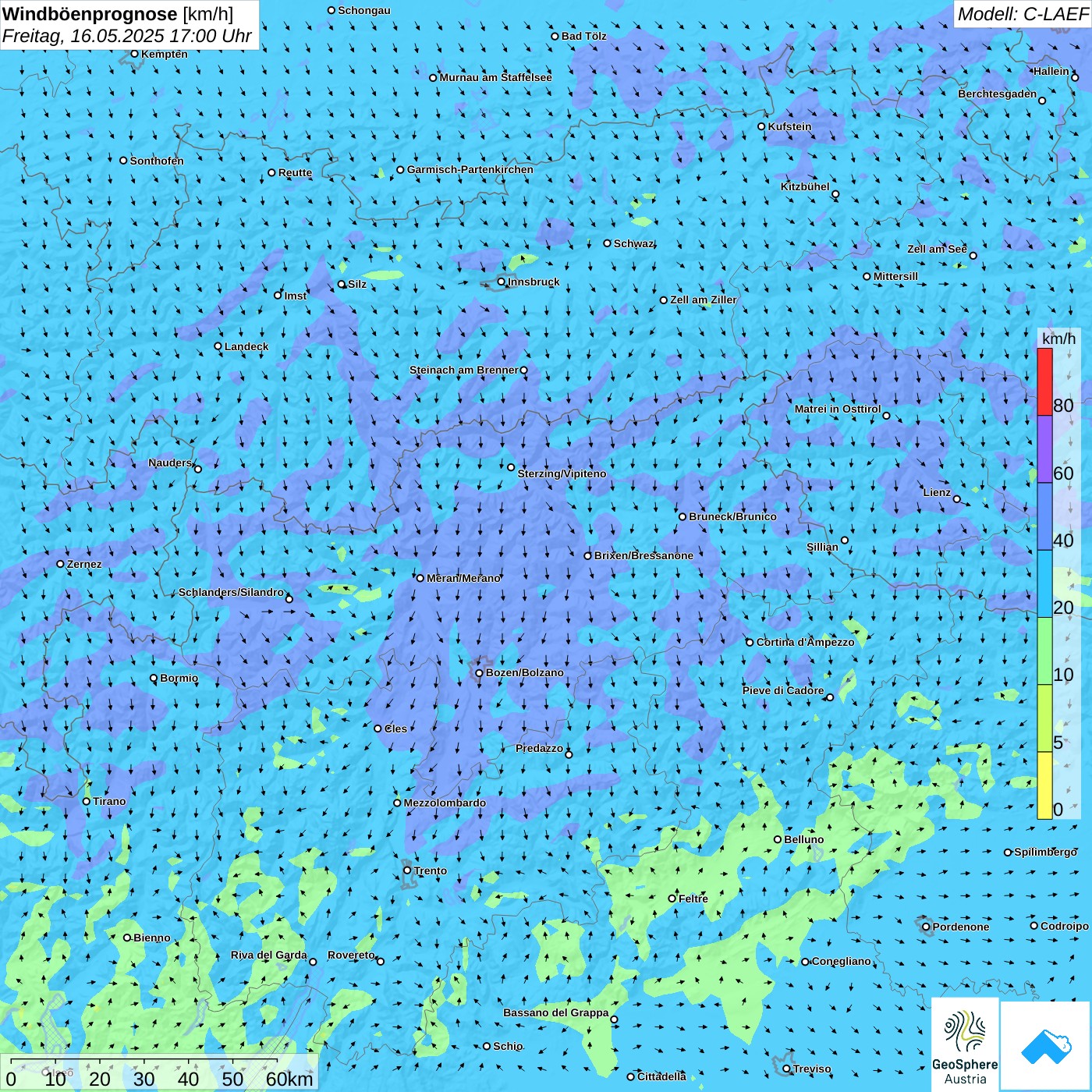Screen dimensions: 1092x1092
Task: Click the Innsbruck city marker
Action: (x=502, y=282)
